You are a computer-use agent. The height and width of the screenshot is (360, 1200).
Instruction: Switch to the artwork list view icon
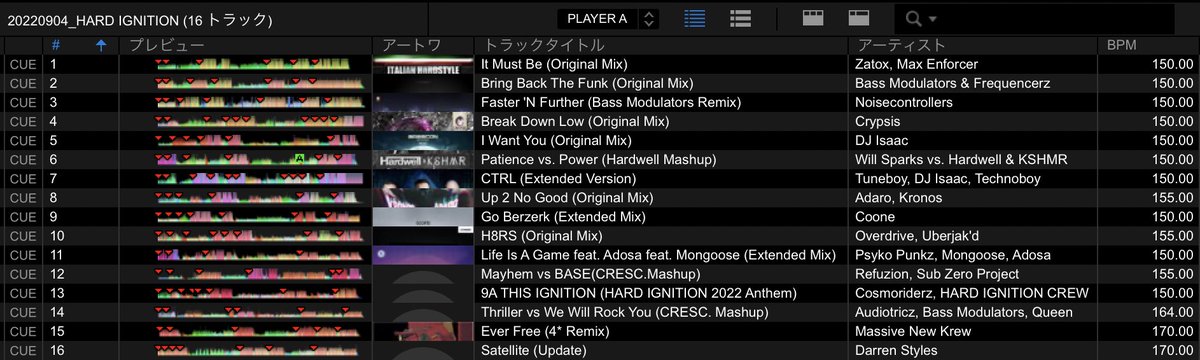pyautogui.click(x=741, y=18)
